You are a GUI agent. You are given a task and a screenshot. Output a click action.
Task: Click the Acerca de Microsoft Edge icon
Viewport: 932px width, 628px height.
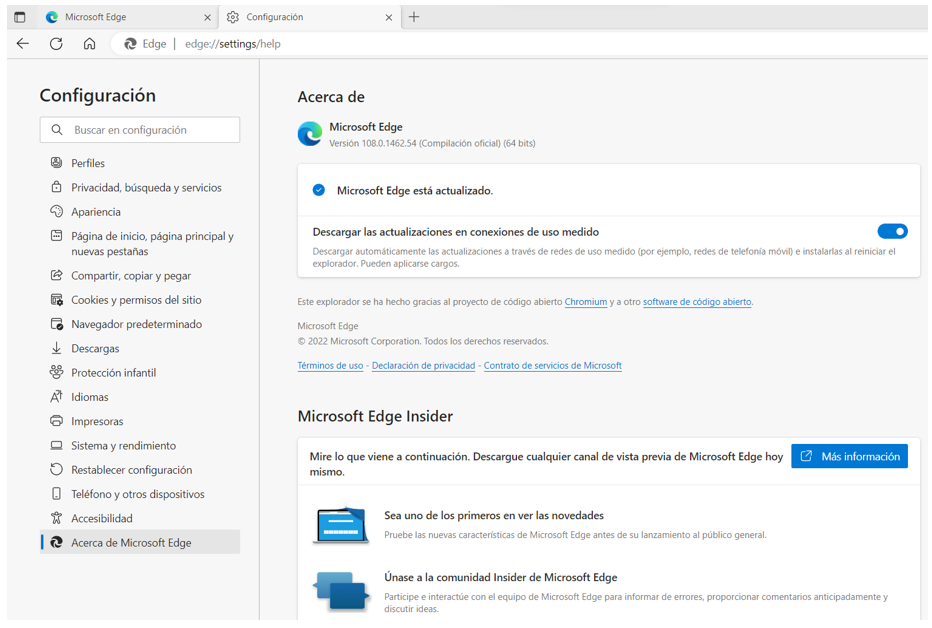pyautogui.click(x=56, y=542)
